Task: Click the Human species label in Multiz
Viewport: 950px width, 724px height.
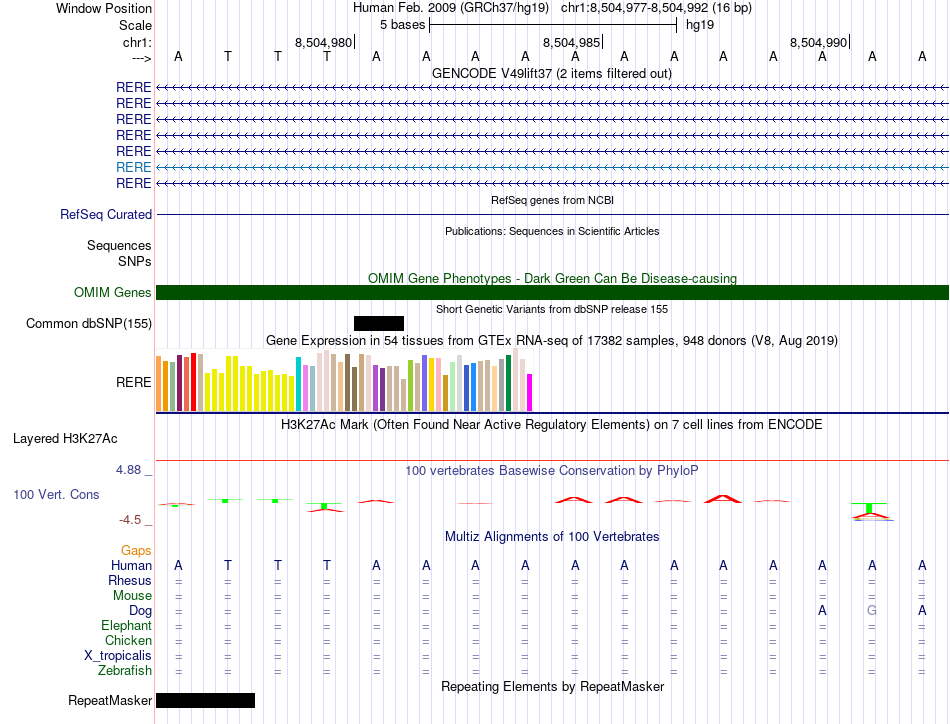Action: 131,566
